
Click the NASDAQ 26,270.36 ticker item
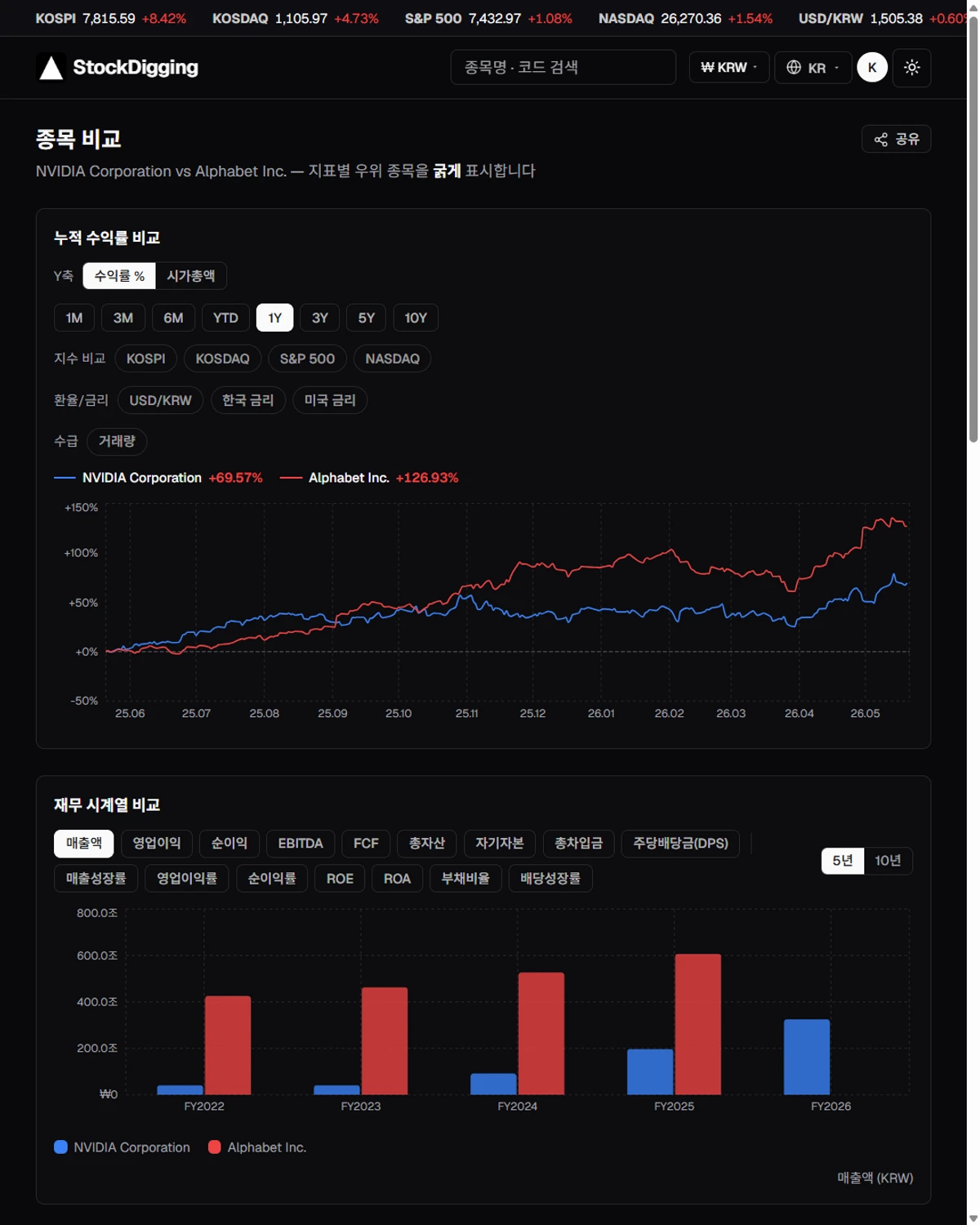pyautogui.click(x=685, y=18)
